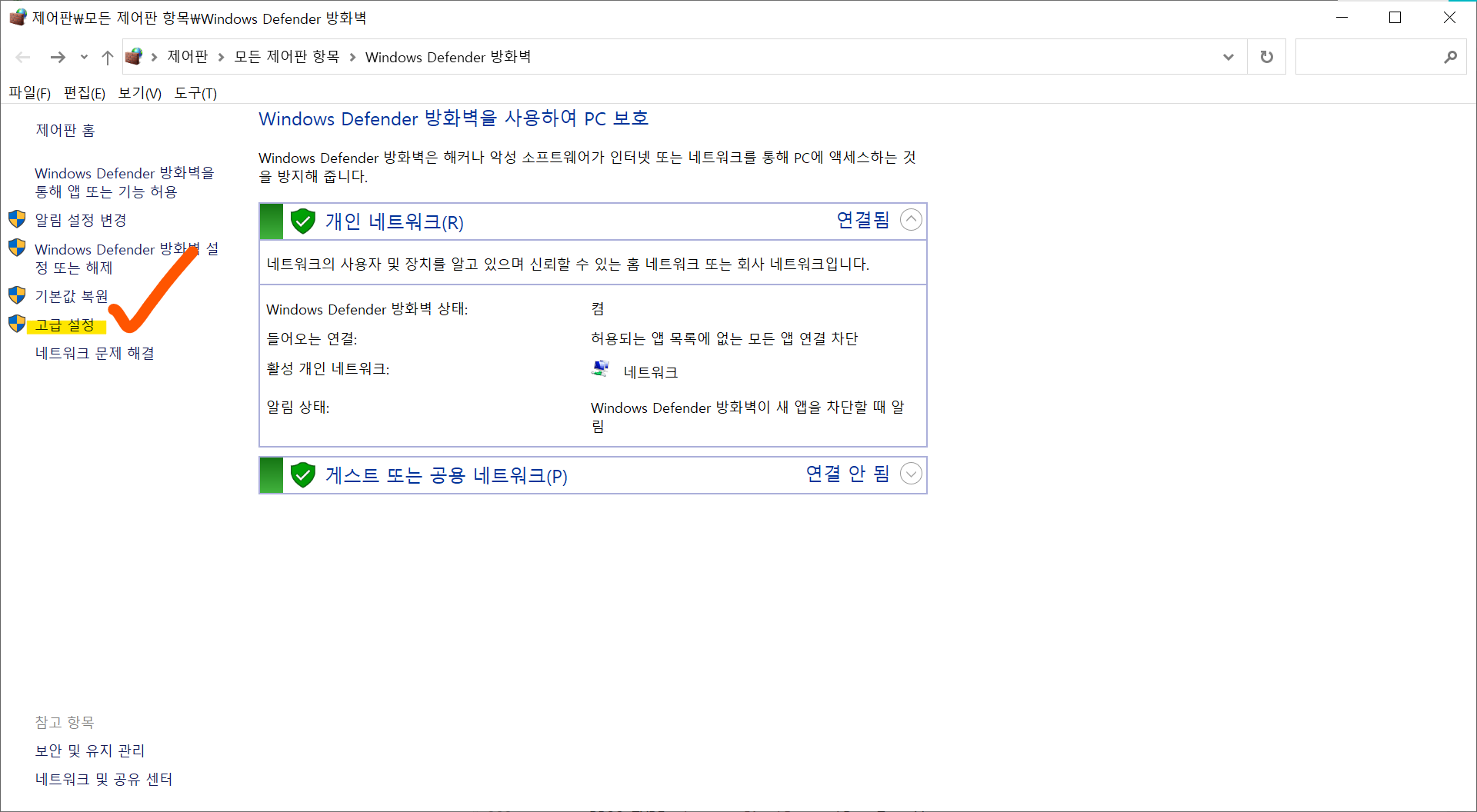
Task: Open the 고급 설정 link
Action: coord(65,325)
